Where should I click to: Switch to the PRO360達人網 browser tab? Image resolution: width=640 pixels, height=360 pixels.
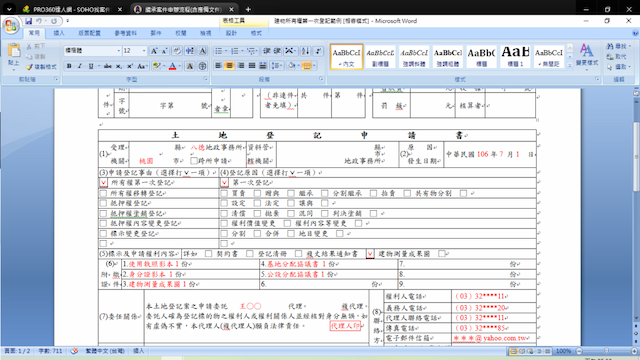click(x=72, y=9)
